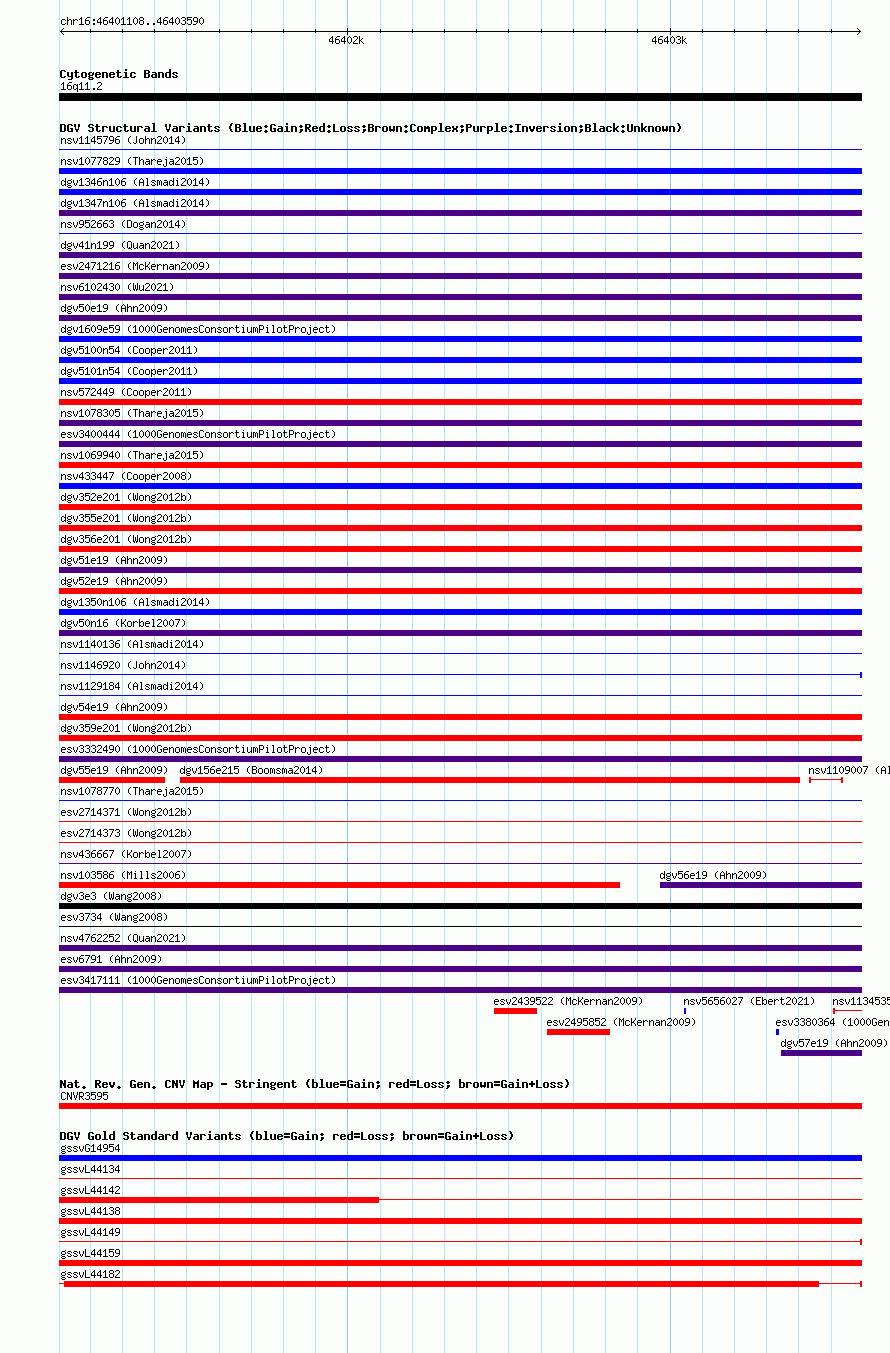Image resolution: width=890 pixels, height=1353 pixels.
Task: Click dgv359e201 (Wong2012b) label
Action: 126,728
